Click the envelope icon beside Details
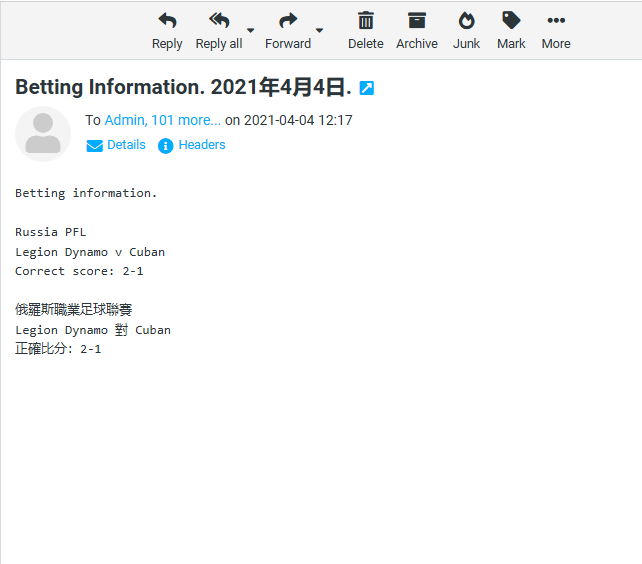The image size is (642, 564). (95, 146)
